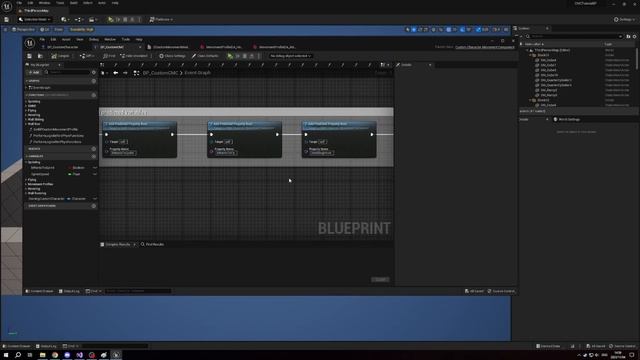Add new variable with Variables plus icon
Screen dimensions: 640x360
(x=93, y=156)
